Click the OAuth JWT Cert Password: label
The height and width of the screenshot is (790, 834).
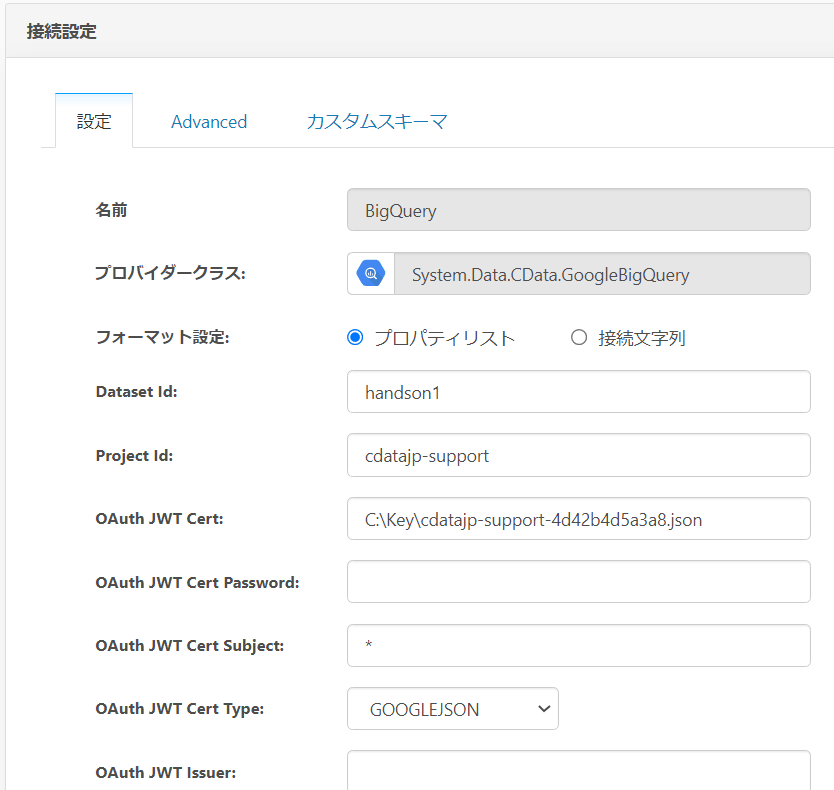coord(197,583)
